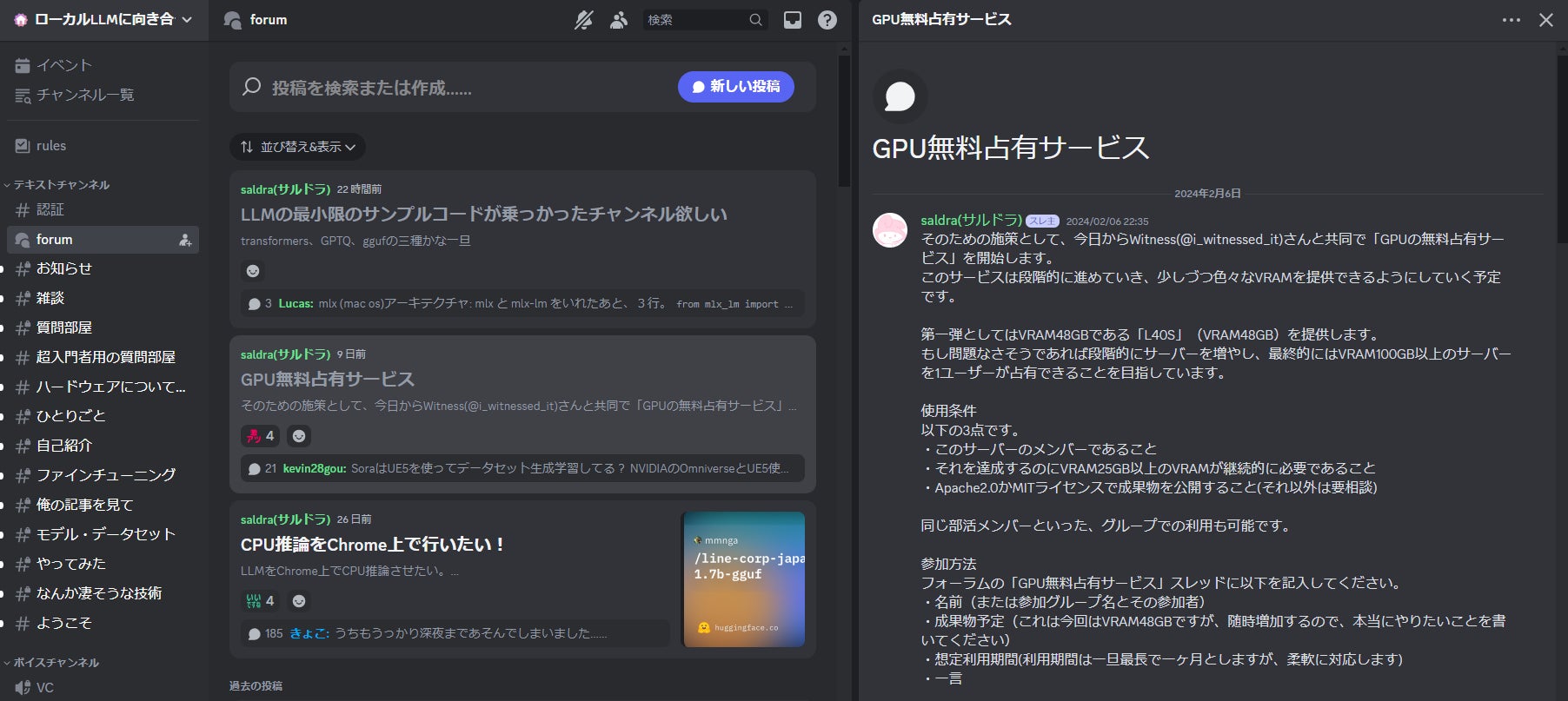Viewport: 1568px width, 701px height.
Task: Click the 過去の投稿 label
Action: coord(256,686)
